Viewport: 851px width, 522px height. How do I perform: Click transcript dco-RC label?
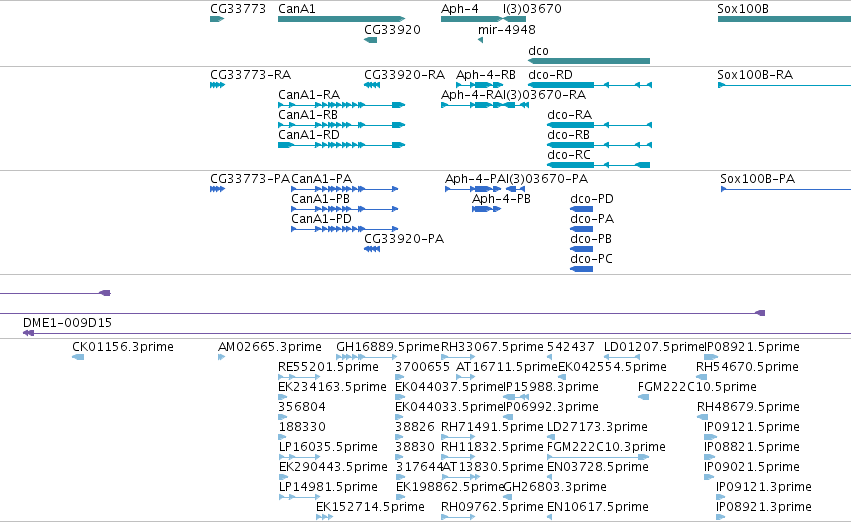click(x=569, y=155)
